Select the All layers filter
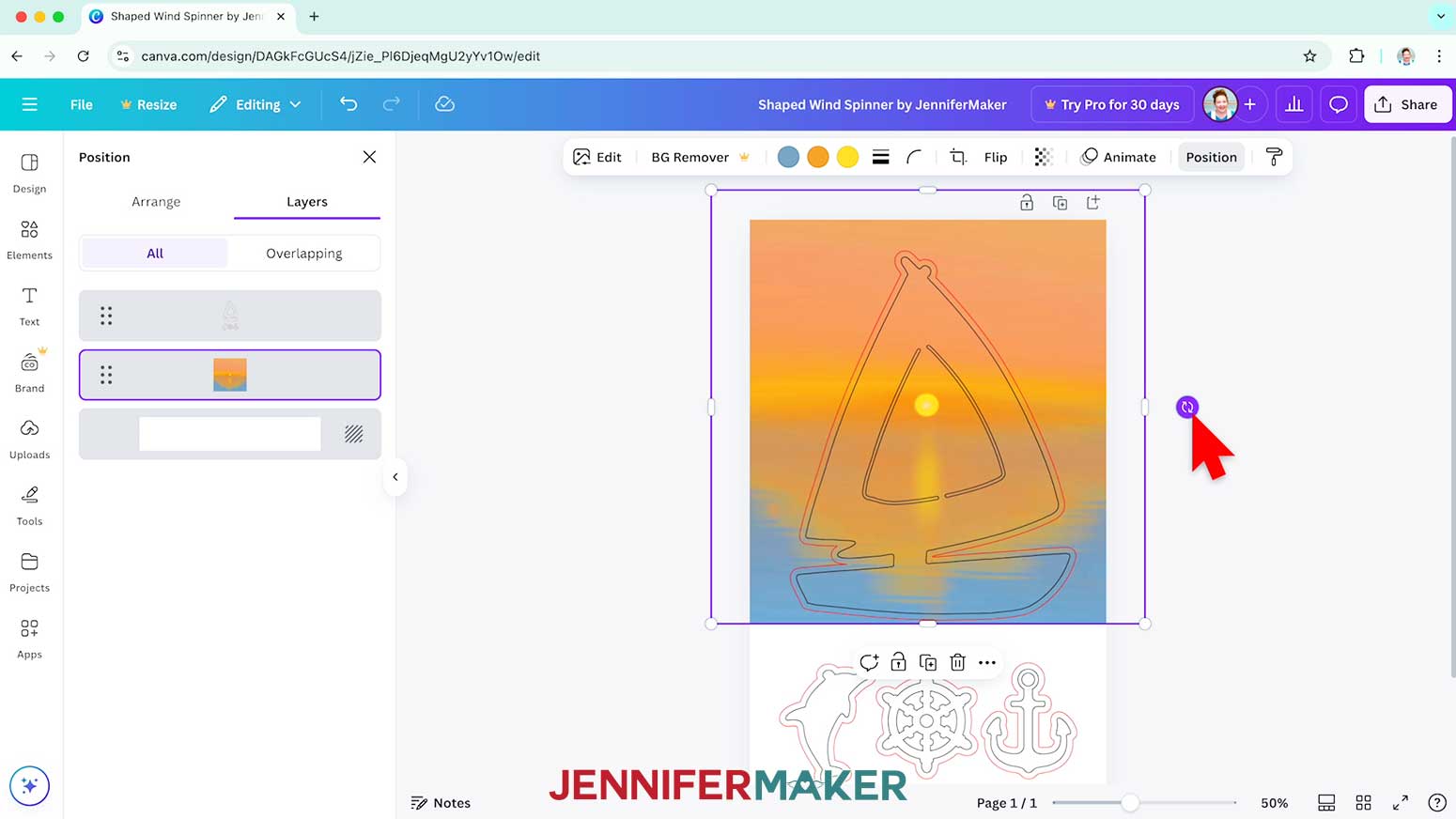The width and height of the screenshot is (1456, 819). [x=155, y=254]
